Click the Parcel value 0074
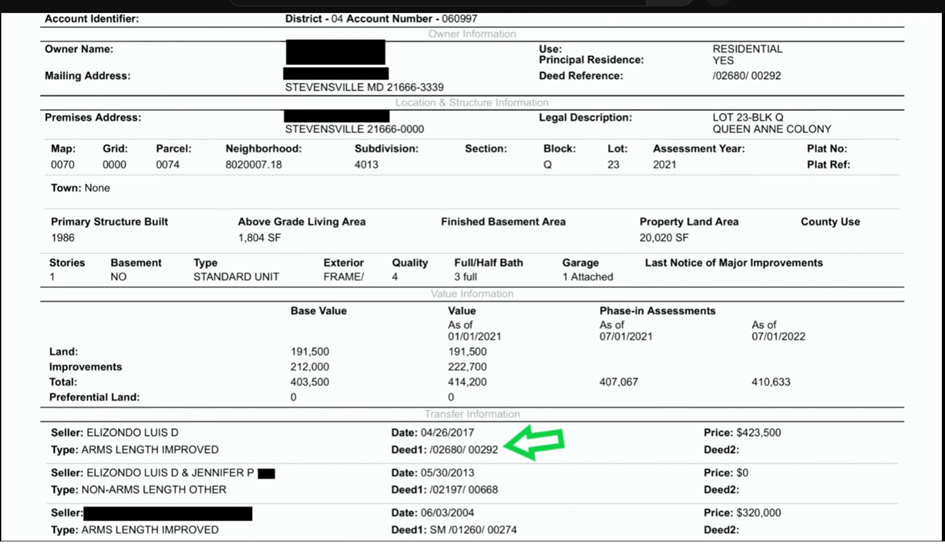 168,164
